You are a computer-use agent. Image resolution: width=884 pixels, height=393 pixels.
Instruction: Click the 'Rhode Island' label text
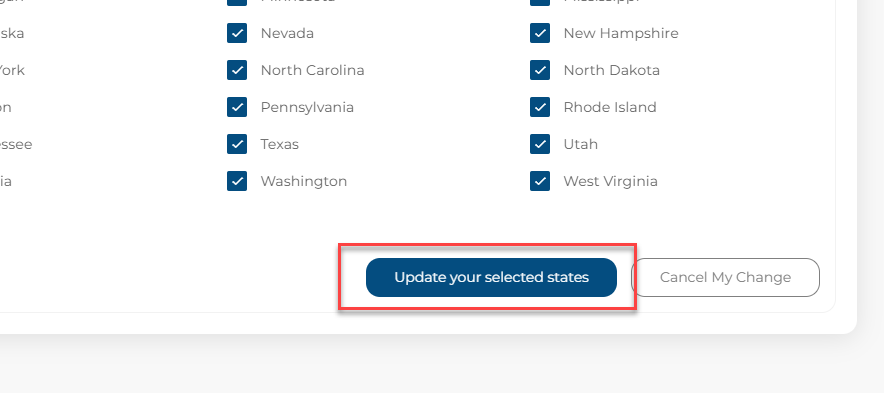click(x=610, y=107)
